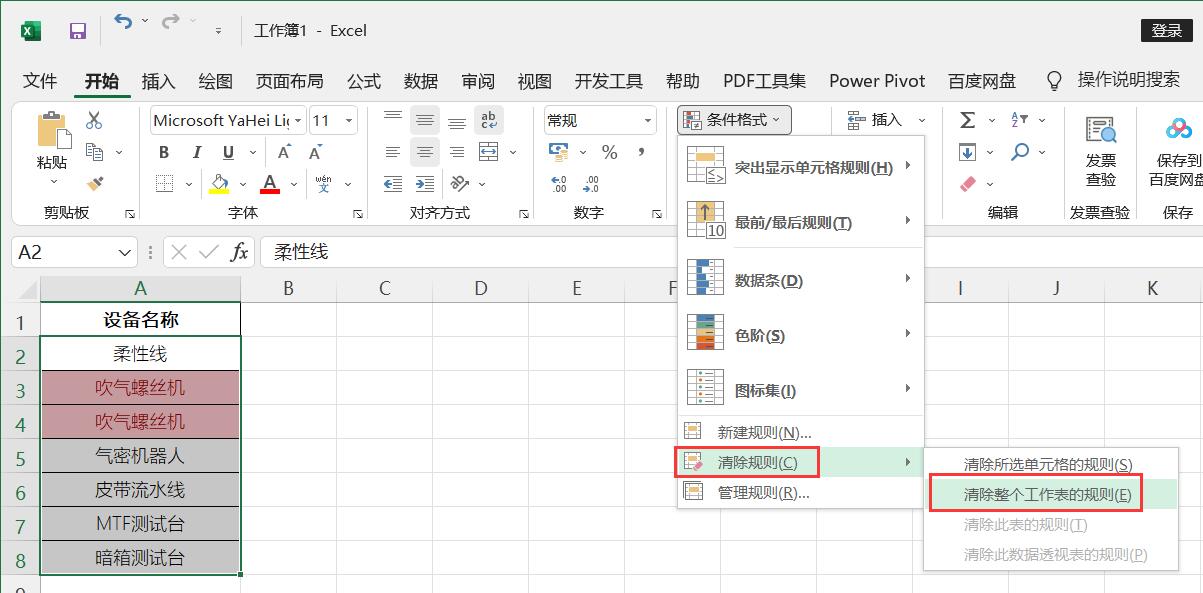Switch to the 插入 ribbon tab
Viewport: 1203px width, 593px height.
158,81
